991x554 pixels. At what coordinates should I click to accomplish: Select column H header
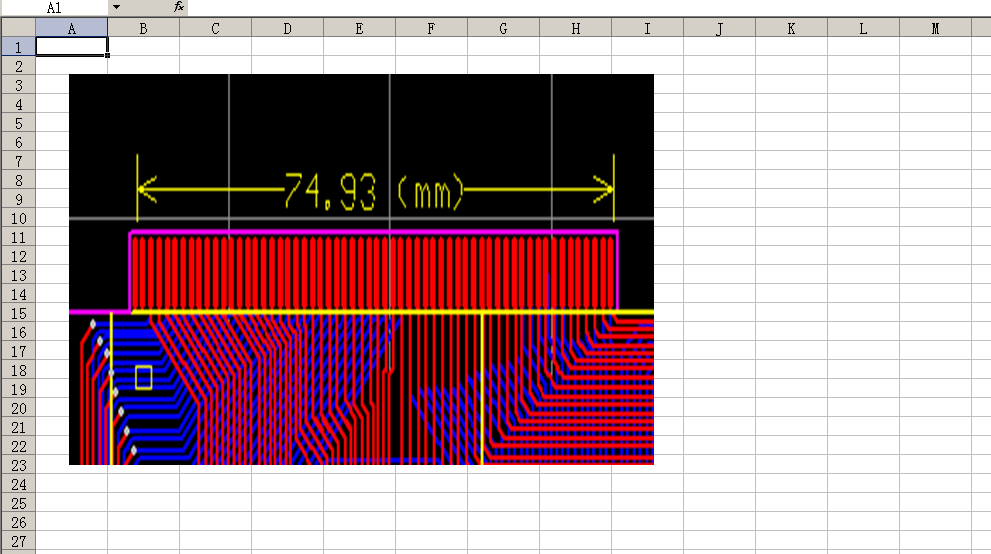click(x=576, y=28)
